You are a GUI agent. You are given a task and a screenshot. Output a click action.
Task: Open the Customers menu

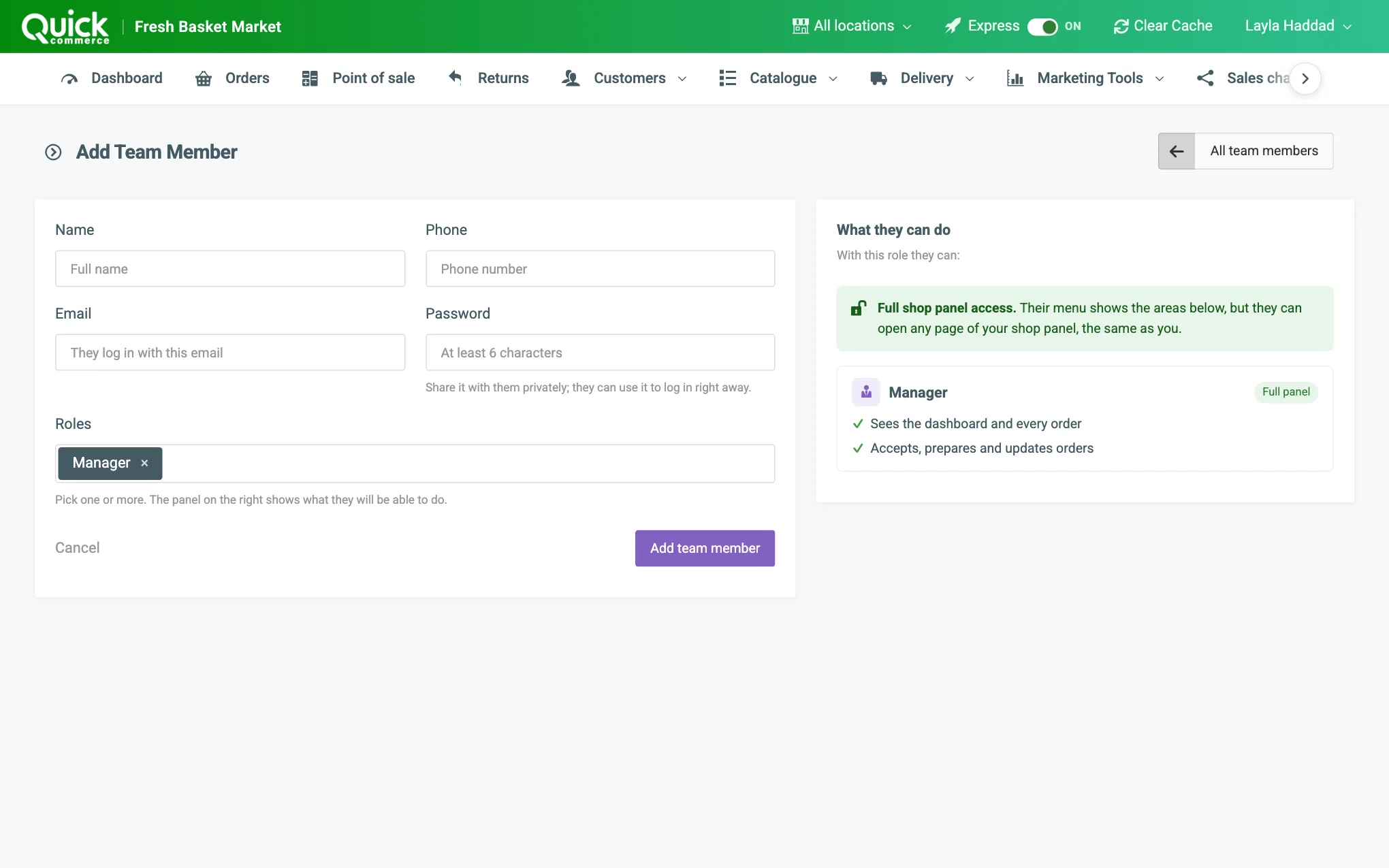pos(624,79)
